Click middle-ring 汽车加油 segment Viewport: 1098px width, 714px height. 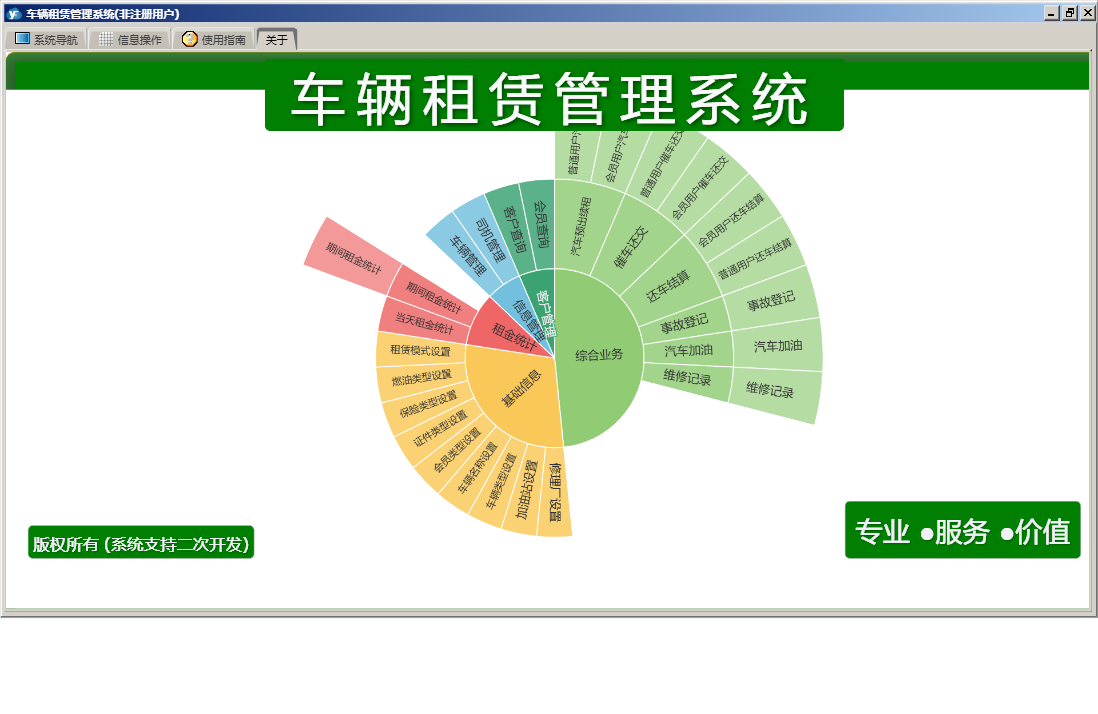[x=688, y=351]
